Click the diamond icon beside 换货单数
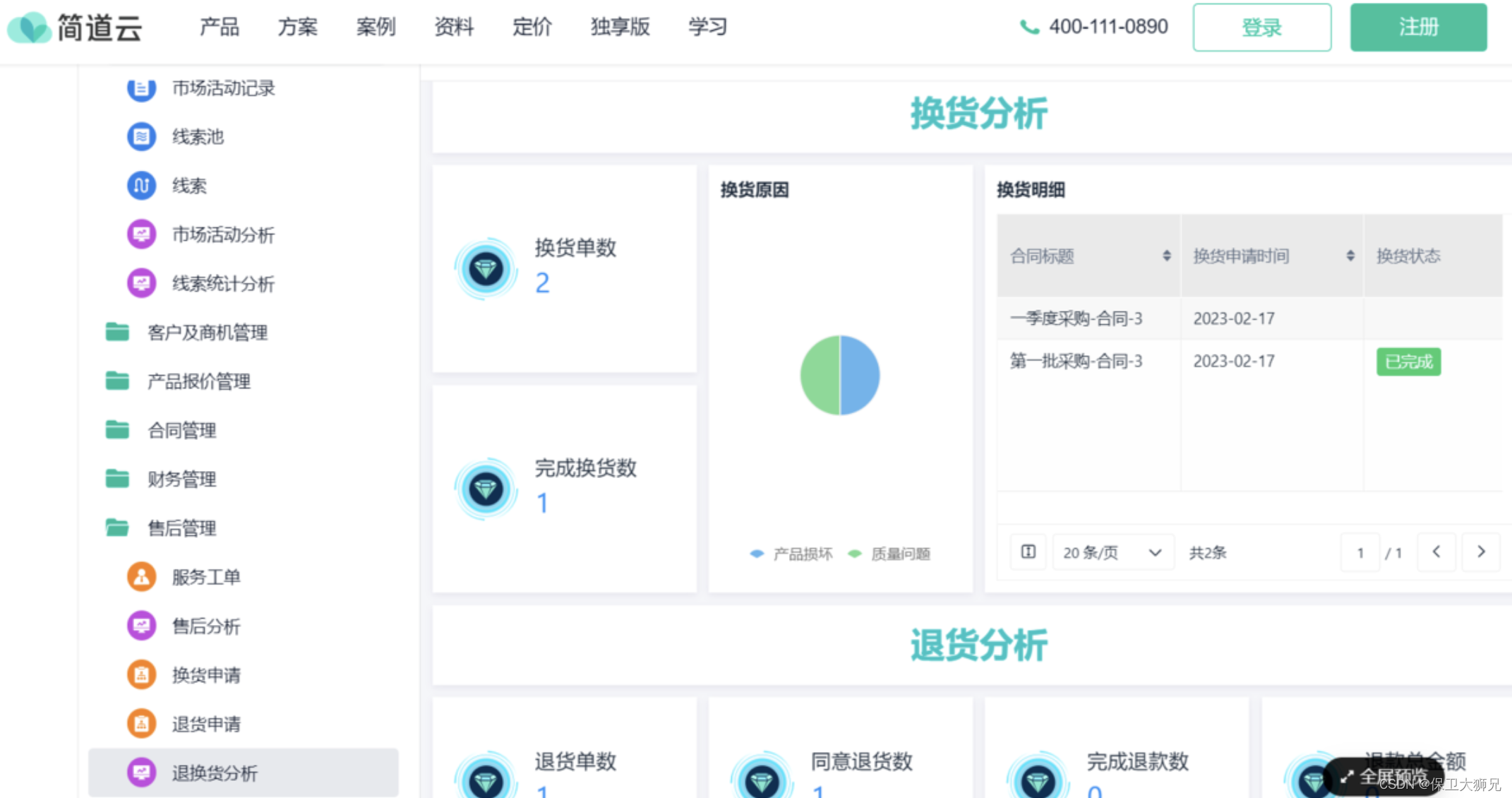Viewport: 1512px width, 798px height. click(x=486, y=269)
